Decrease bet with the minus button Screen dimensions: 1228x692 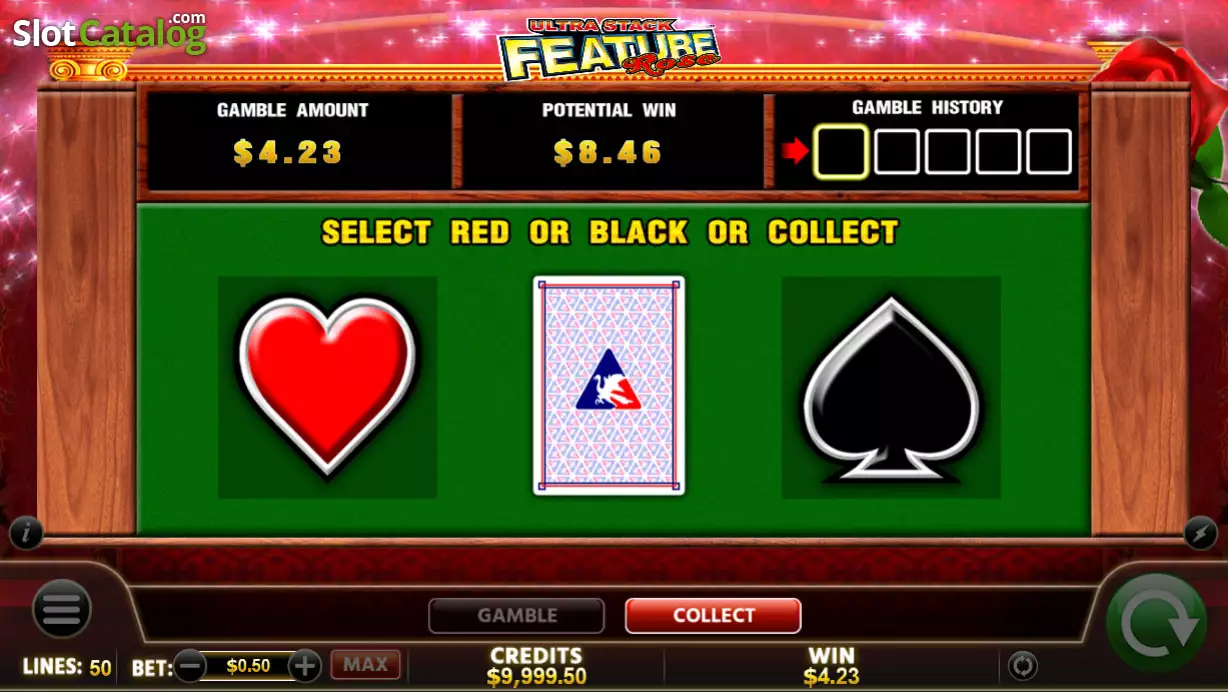click(190, 666)
